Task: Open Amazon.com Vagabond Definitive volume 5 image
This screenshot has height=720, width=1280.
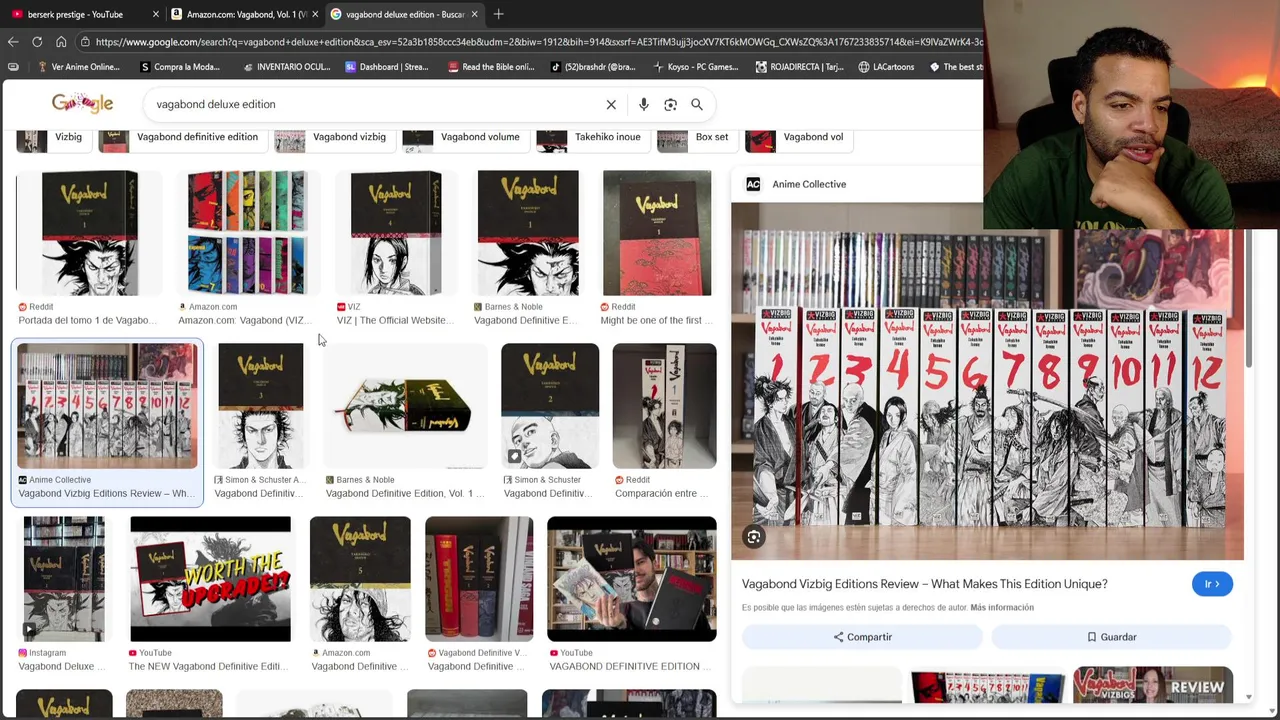Action: (360, 579)
